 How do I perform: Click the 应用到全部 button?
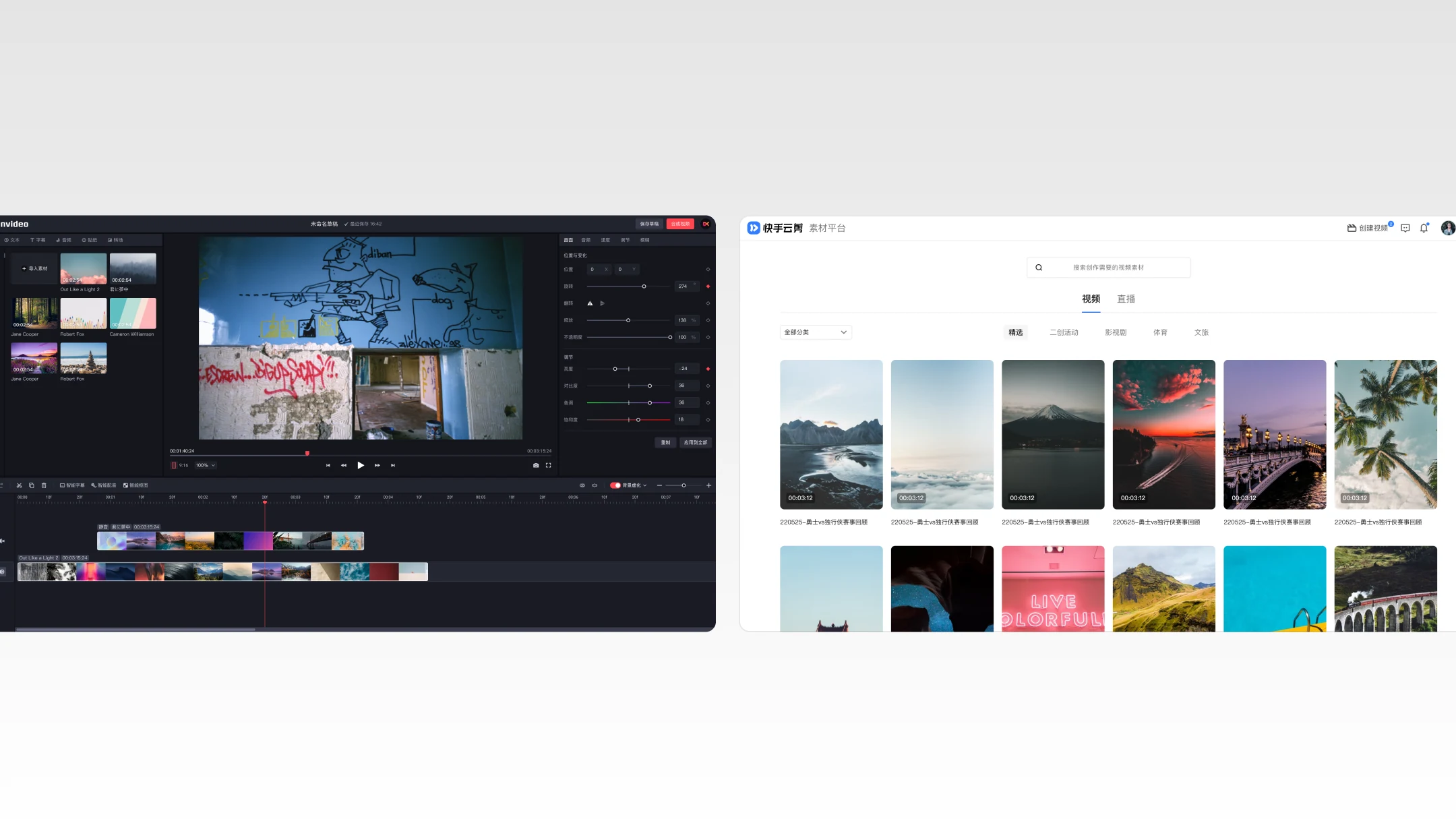[695, 443]
